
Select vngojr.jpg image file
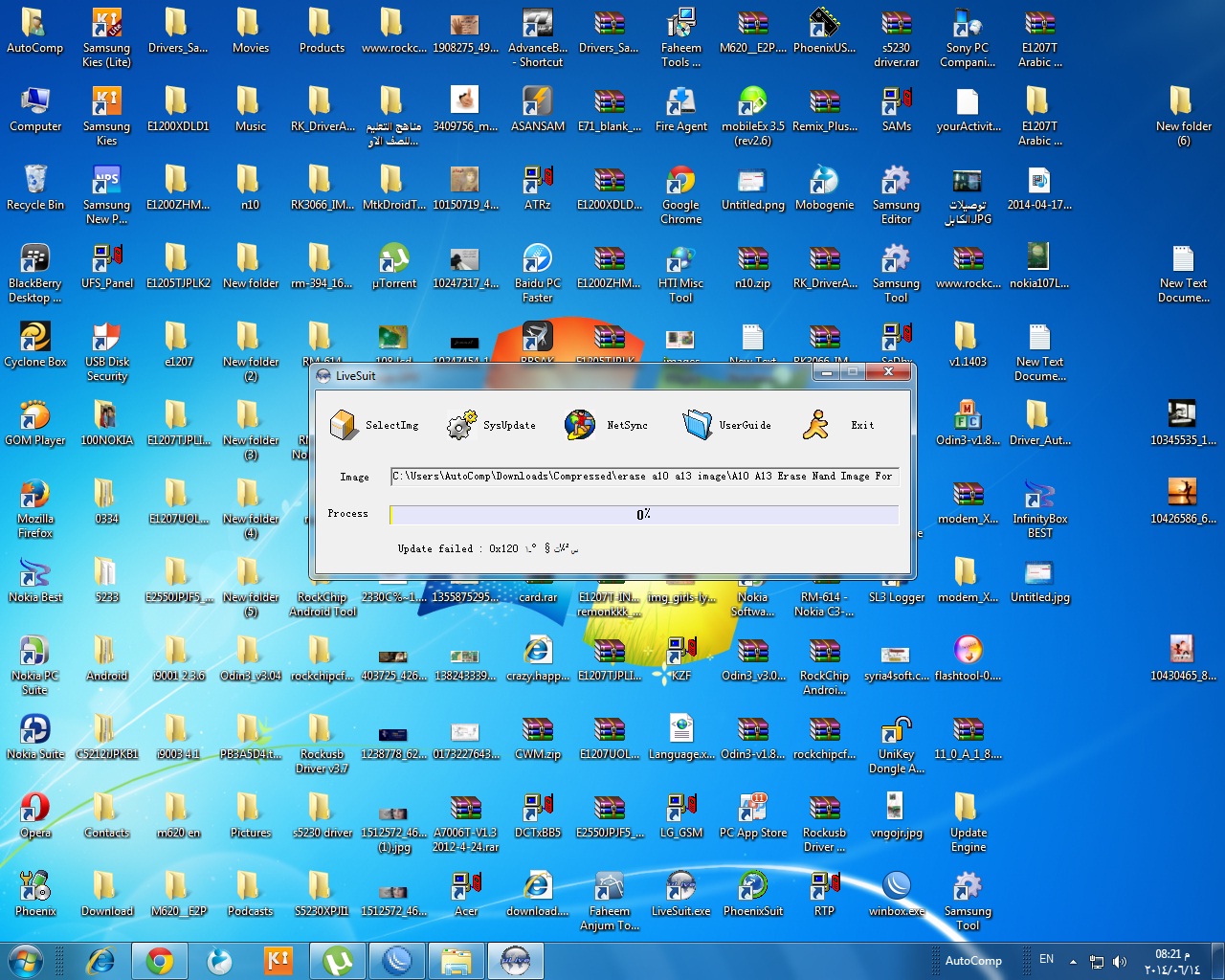[897, 815]
